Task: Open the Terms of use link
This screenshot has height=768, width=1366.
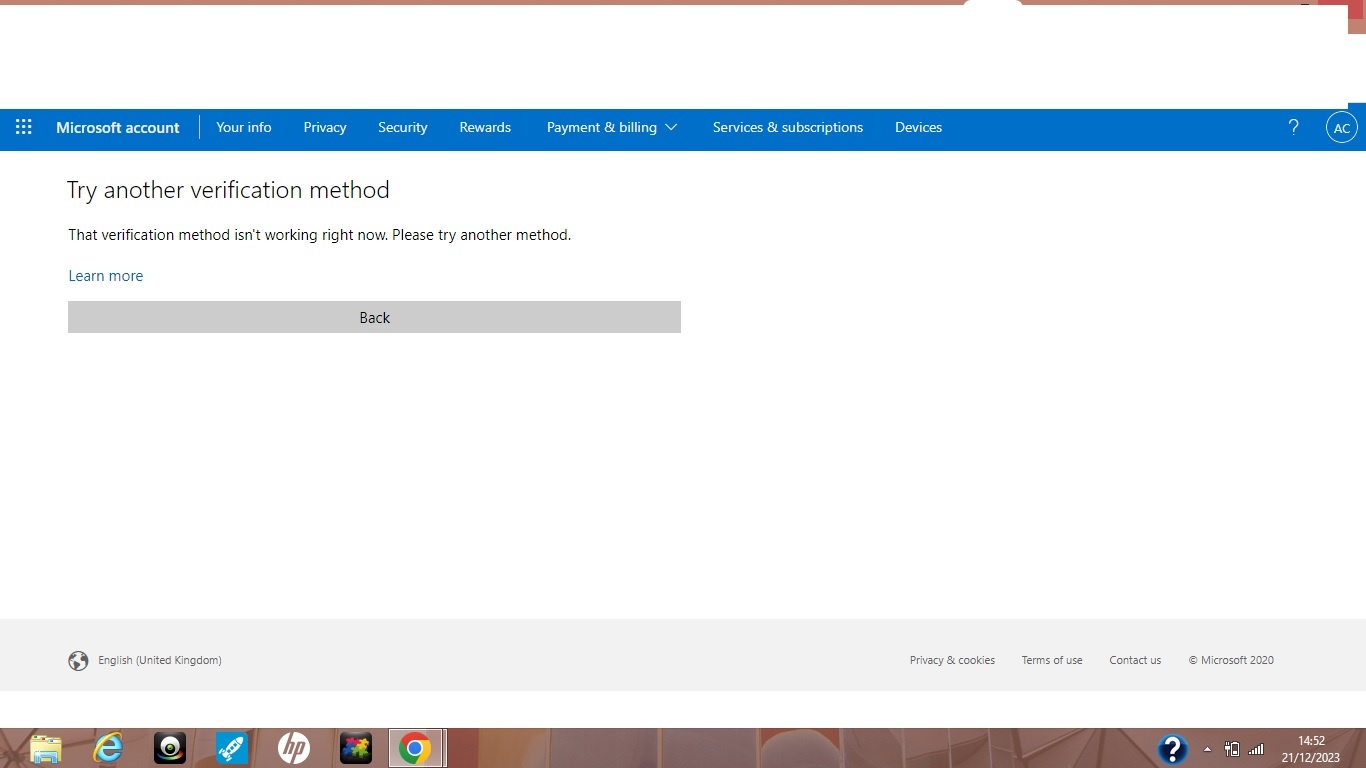Action: pos(1052,660)
